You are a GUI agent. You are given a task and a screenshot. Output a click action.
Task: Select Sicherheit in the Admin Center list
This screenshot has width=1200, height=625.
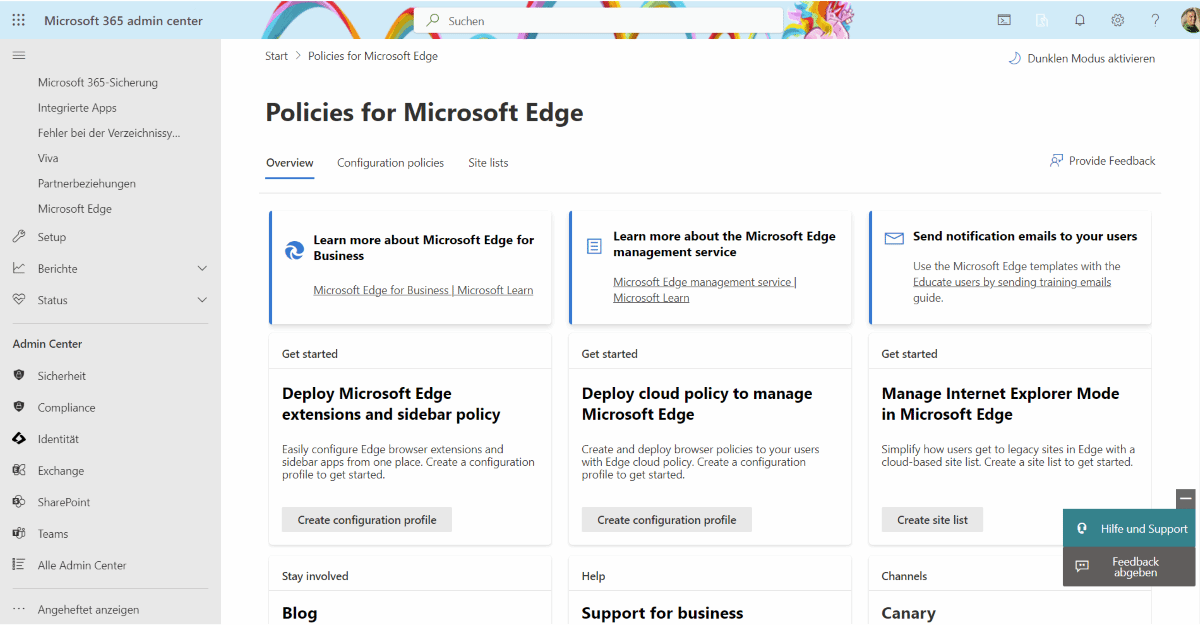pyautogui.click(x=63, y=375)
